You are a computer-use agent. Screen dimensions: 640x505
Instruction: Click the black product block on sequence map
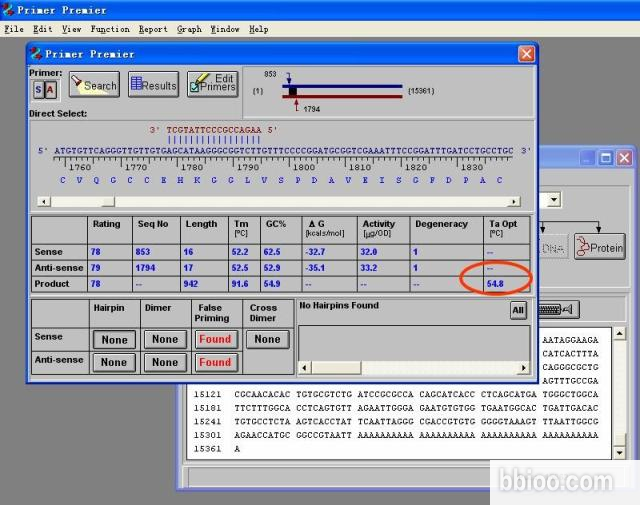point(293,91)
